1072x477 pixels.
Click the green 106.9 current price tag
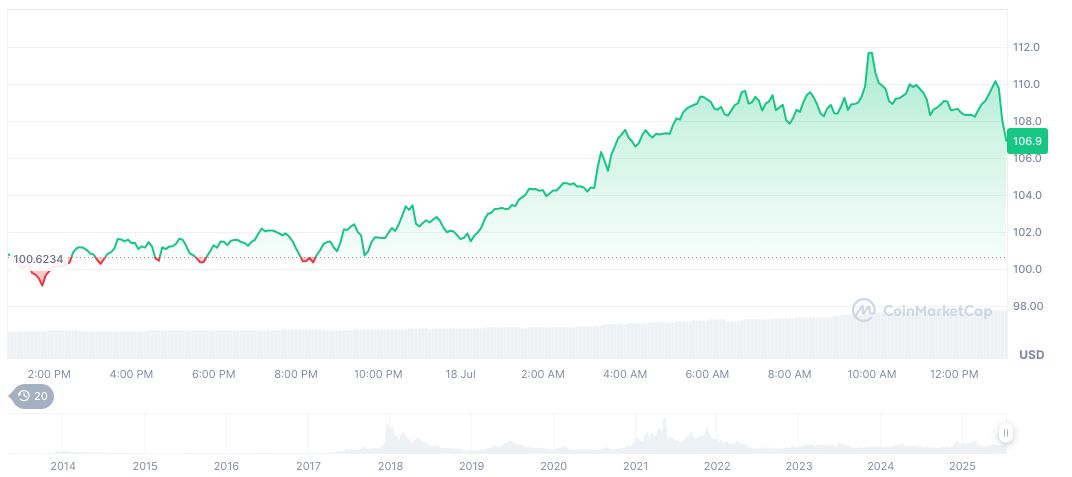coord(1027,141)
